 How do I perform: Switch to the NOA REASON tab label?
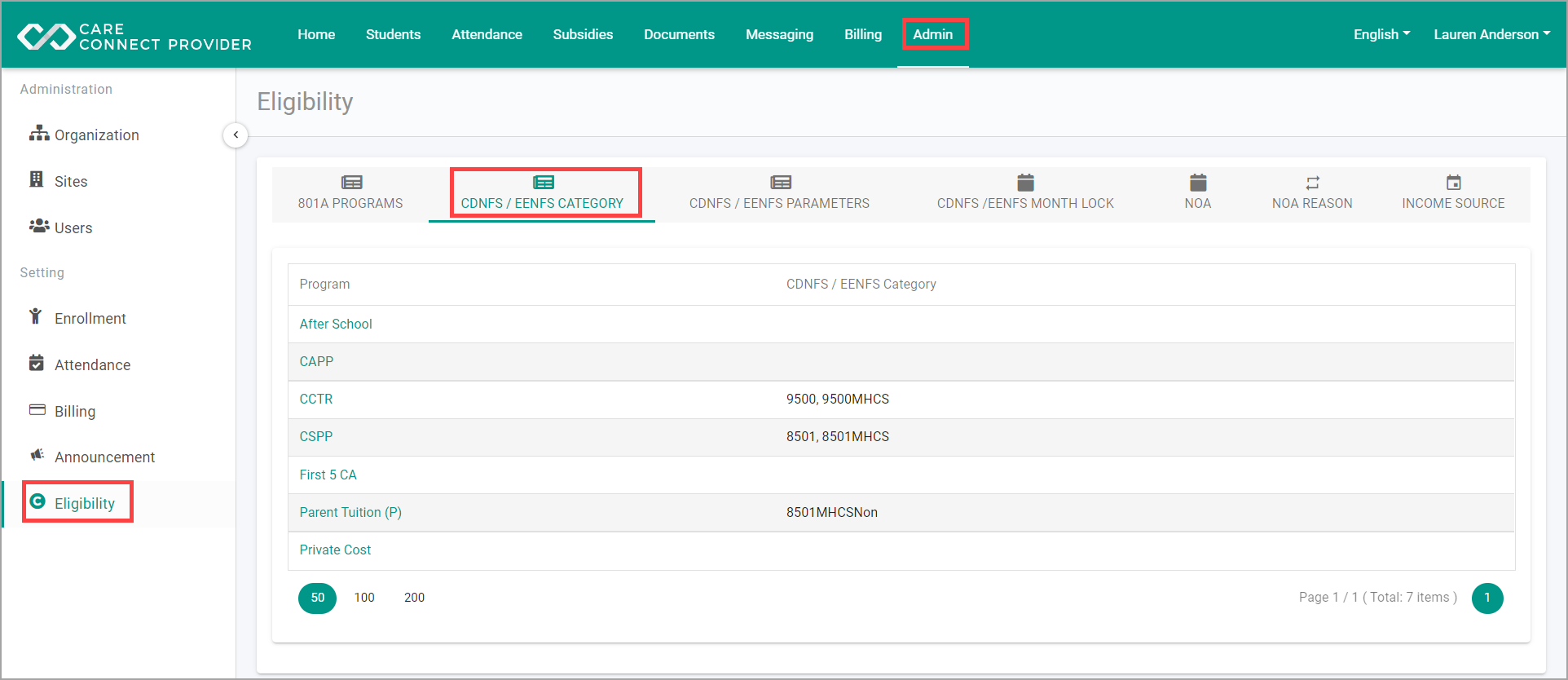(x=1312, y=203)
